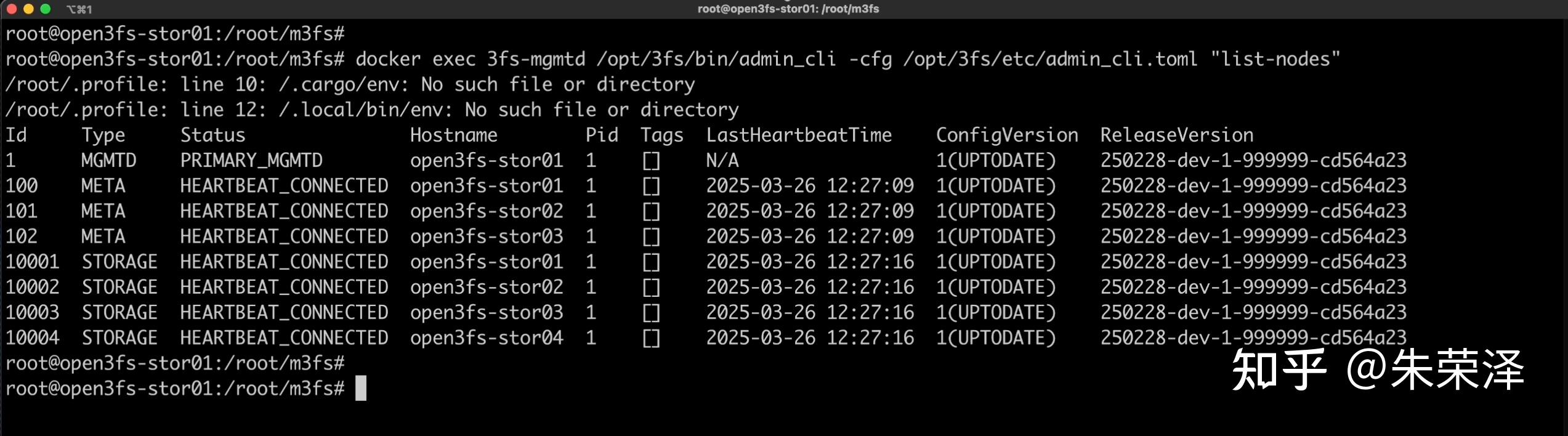Click hostname open3fs-stor04

pyautogui.click(x=487, y=338)
